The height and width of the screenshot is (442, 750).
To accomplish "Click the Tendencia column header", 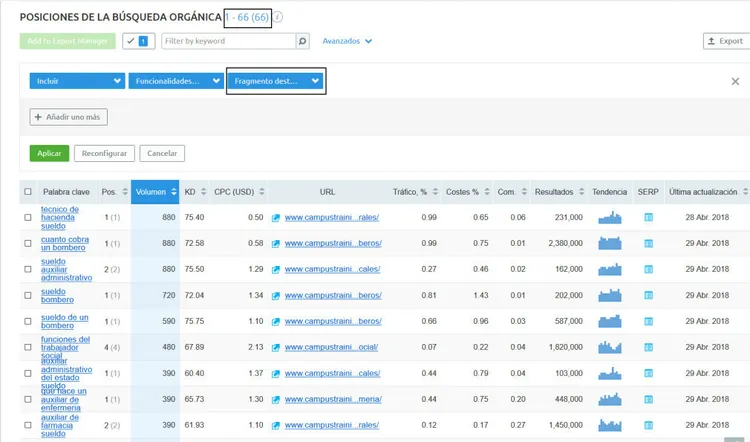I will (x=609, y=192).
